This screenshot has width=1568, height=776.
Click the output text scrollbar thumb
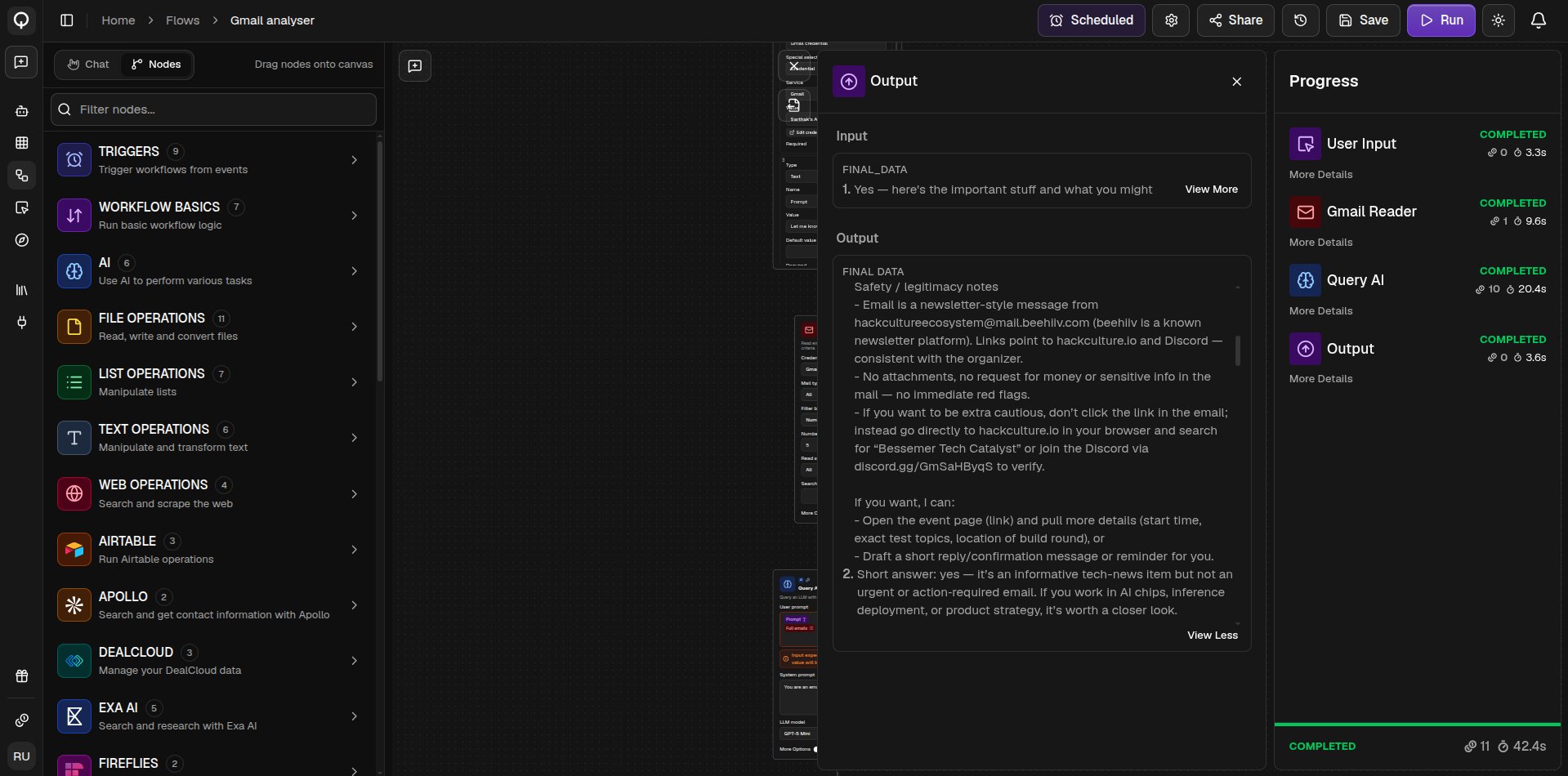click(1238, 350)
